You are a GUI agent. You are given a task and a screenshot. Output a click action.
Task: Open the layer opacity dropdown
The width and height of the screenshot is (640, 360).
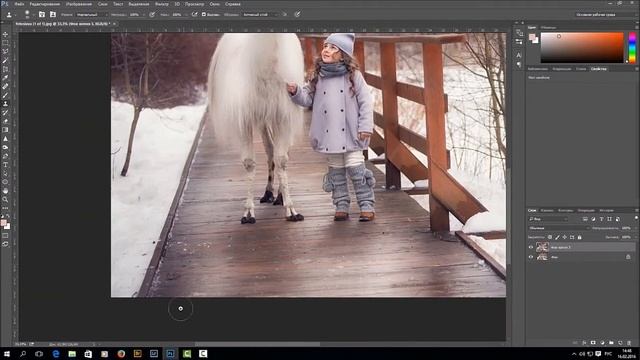pos(636,228)
